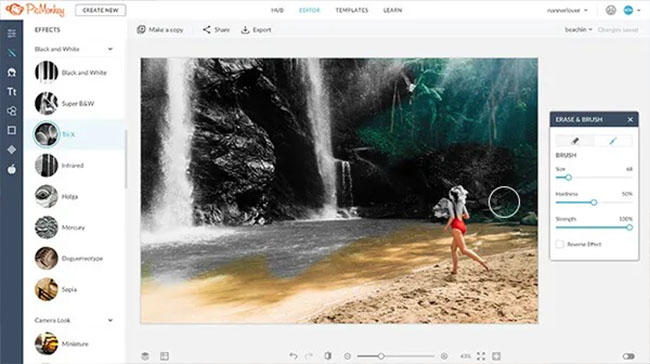Collapse the Camera Look effects group
The width and height of the screenshot is (650, 364).
click(x=110, y=320)
